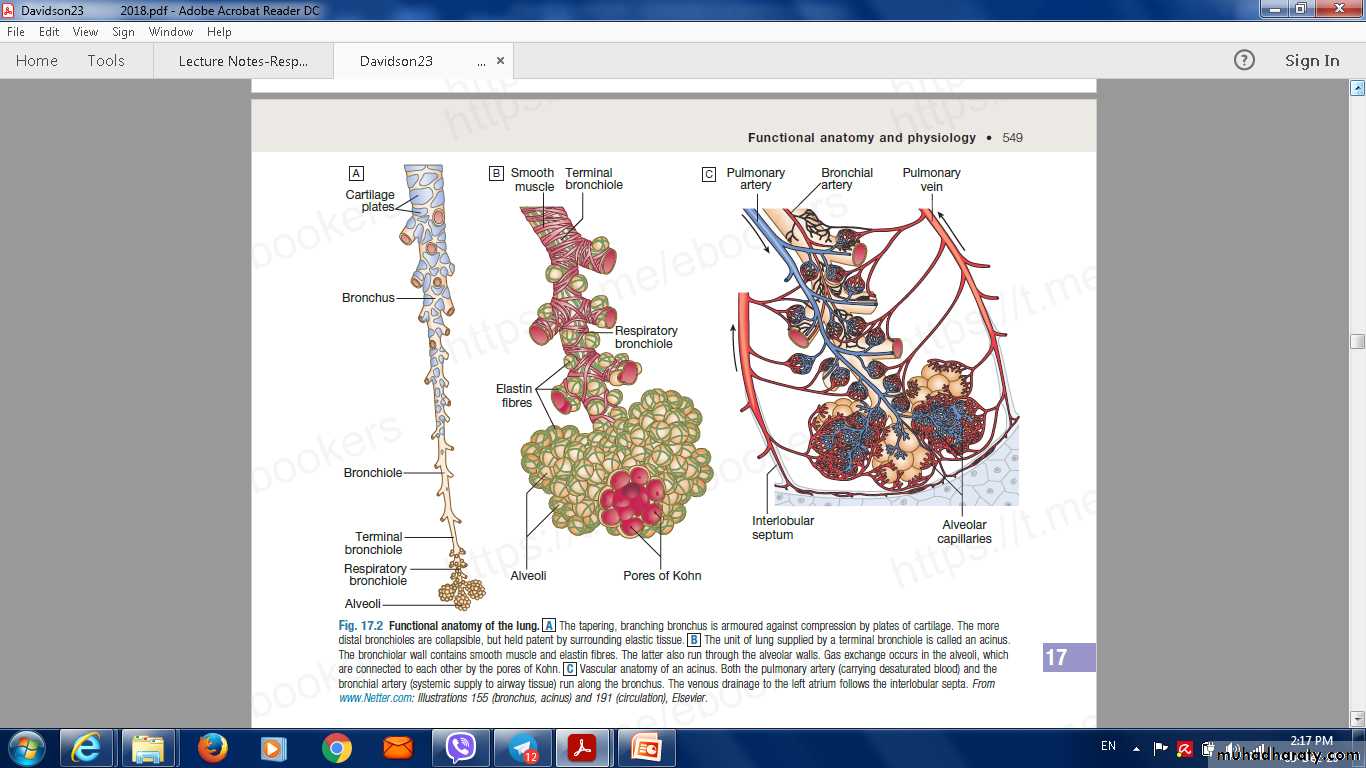The width and height of the screenshot is (1366, 768).
Task: Click the Sign In button
Action: [1311, 61]
